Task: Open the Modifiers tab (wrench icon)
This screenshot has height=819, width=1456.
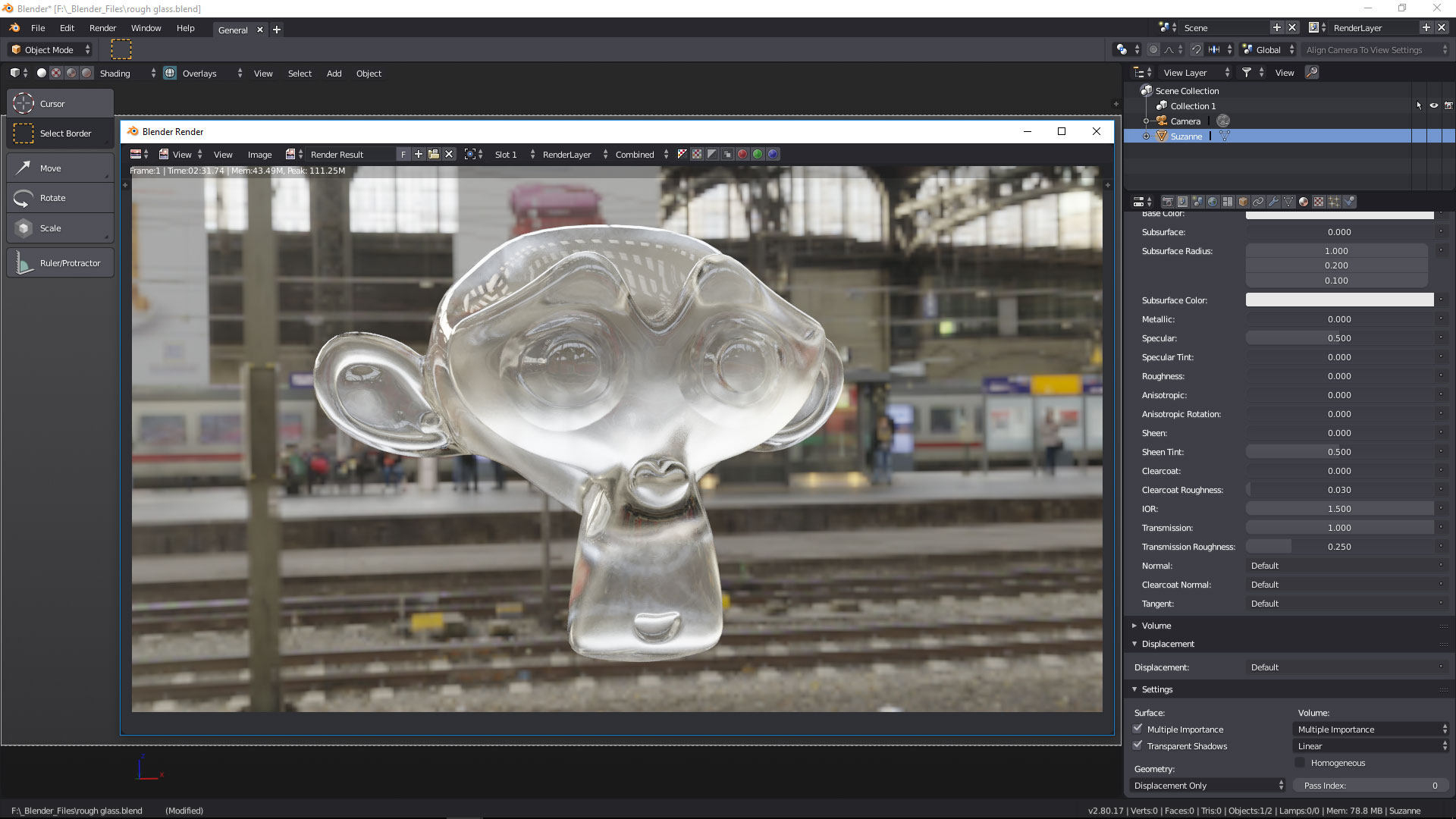Action: tap(1273, 202)
